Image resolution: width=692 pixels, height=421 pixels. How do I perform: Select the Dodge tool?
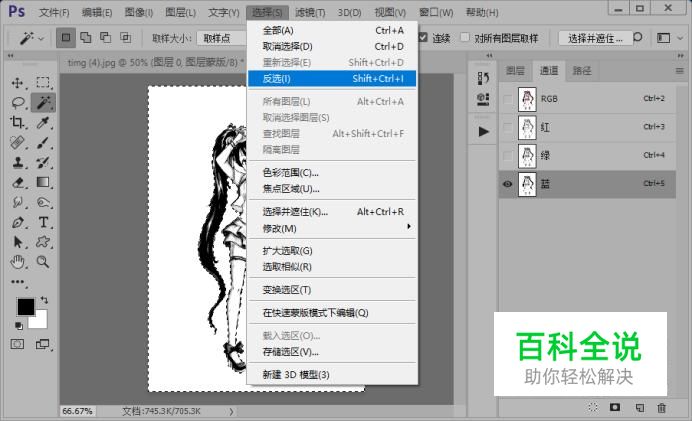pyautogui.click(x=43, y=202)
